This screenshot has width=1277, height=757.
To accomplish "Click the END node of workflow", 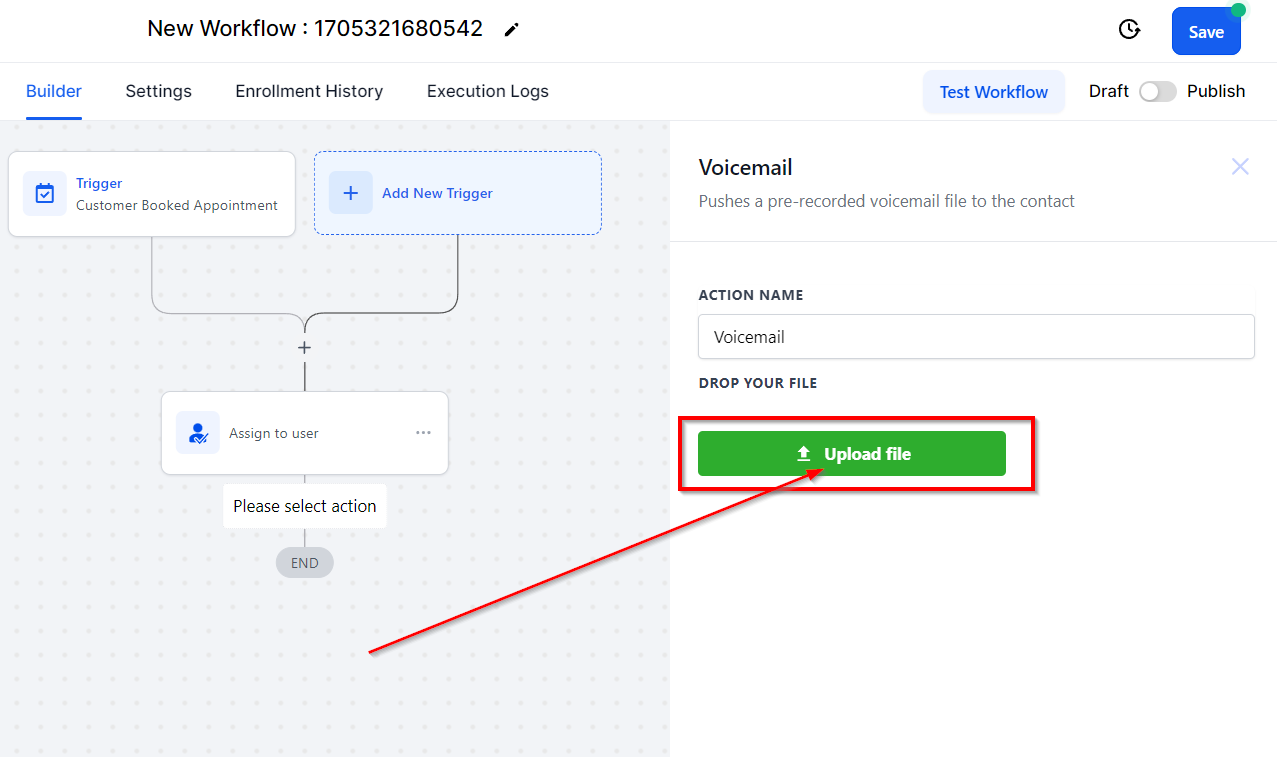I will [x=305, y=563].
